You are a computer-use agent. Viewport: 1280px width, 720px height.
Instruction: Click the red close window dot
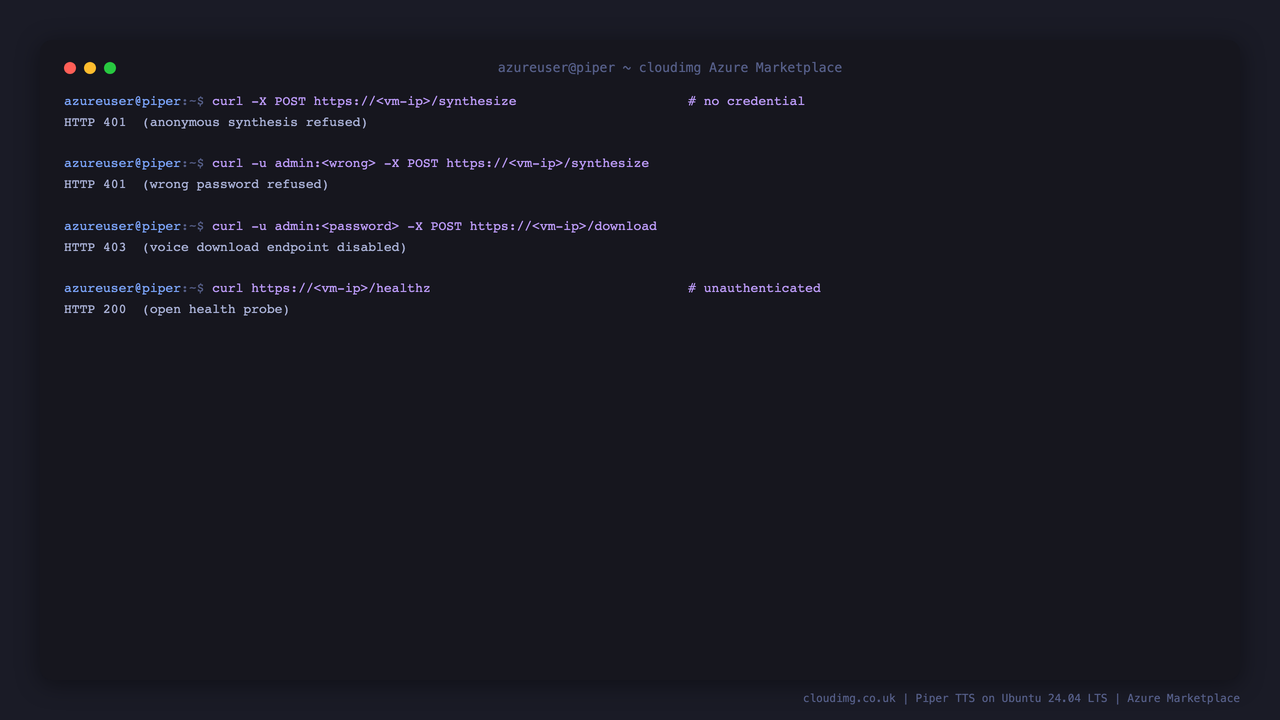pyautogui.click(x=70, y=68)
